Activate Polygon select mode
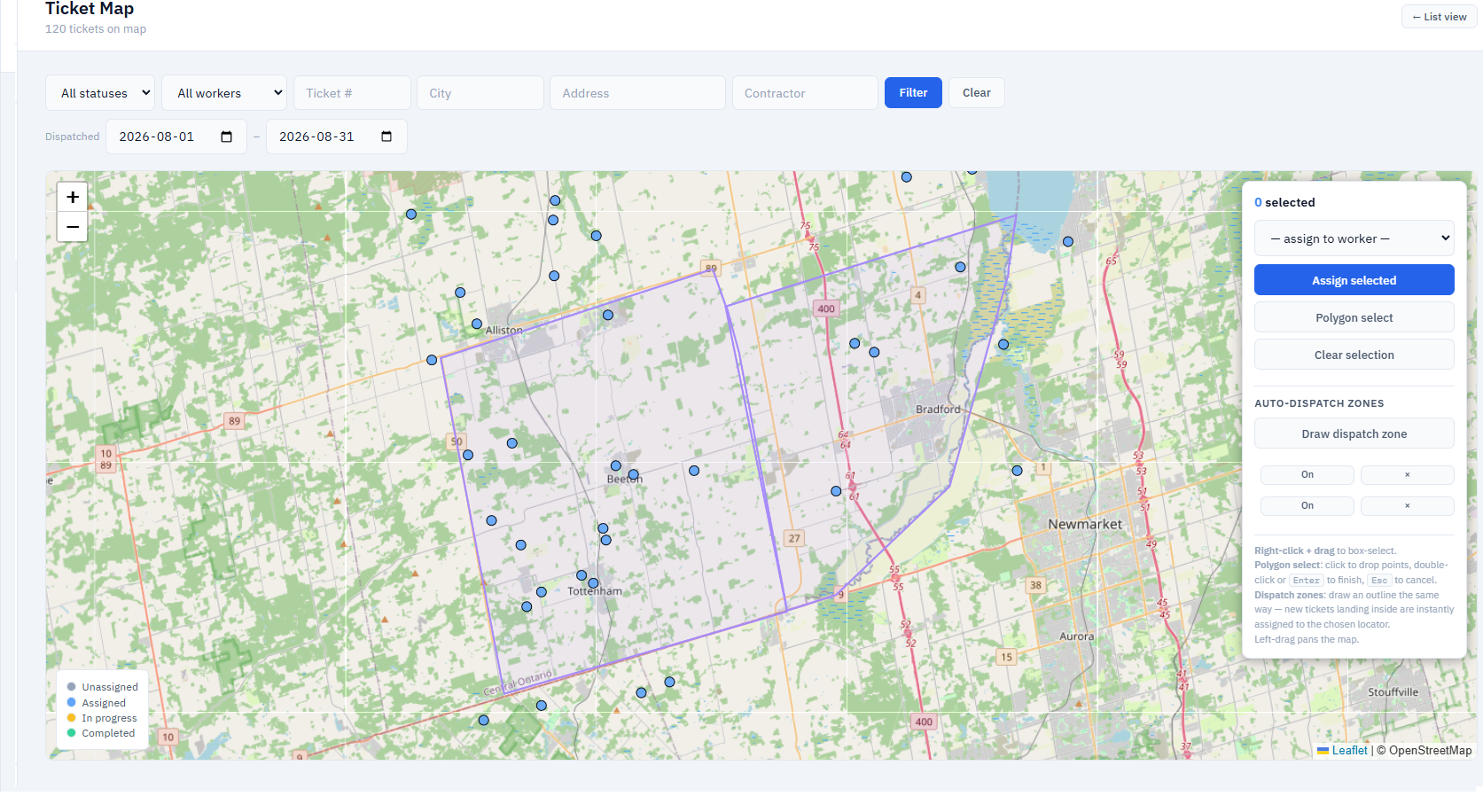 click(1354, 317)
